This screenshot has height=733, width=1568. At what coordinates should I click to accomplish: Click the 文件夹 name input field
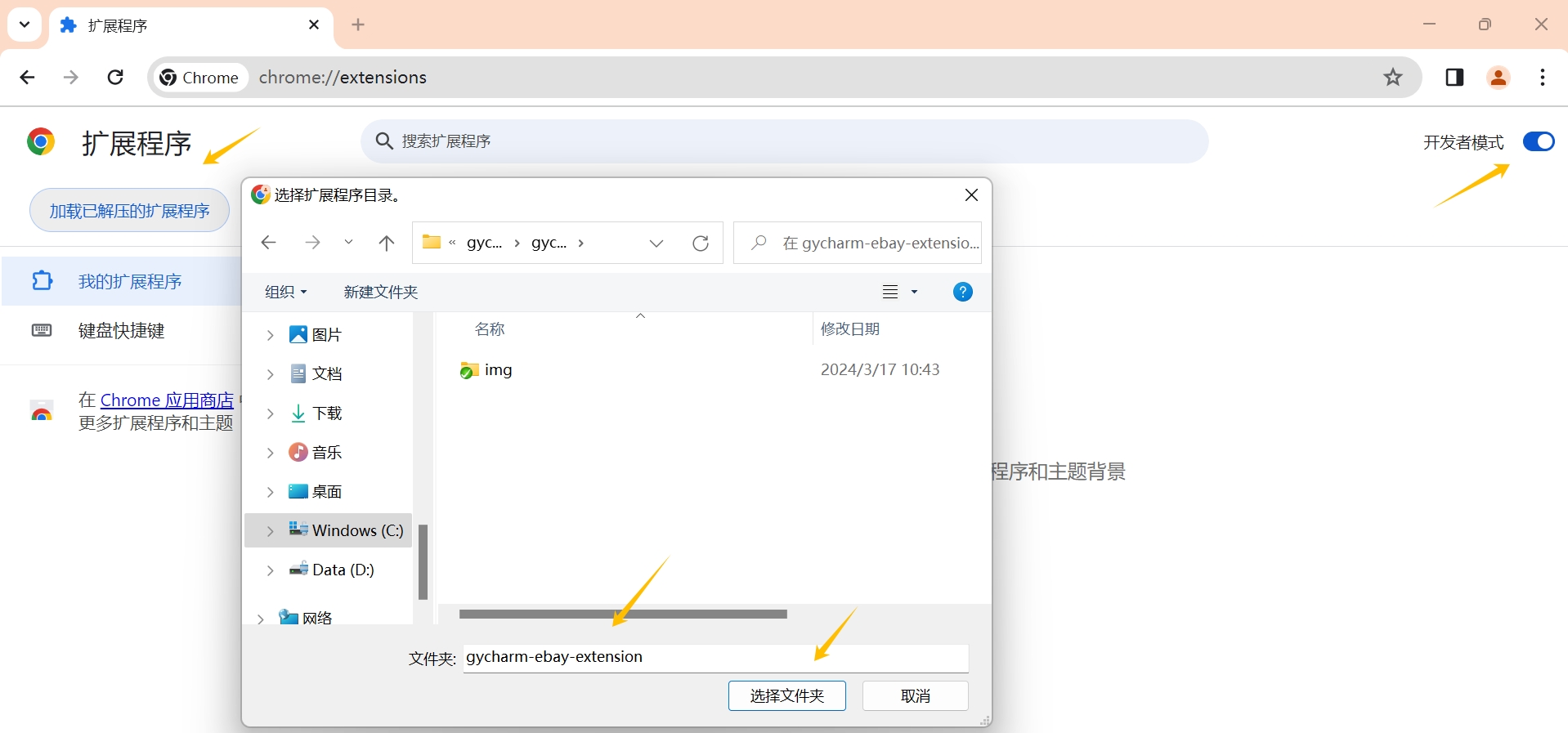coord(715,658)
